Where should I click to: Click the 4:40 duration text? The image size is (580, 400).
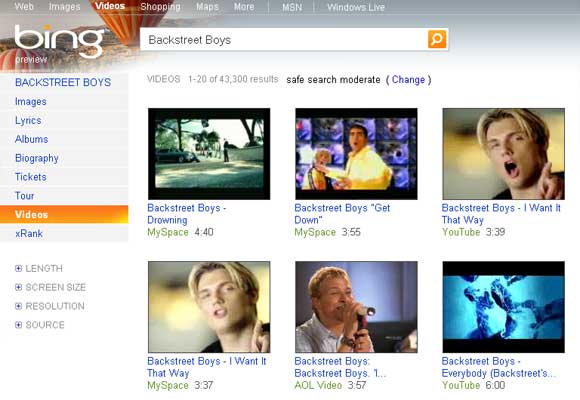point(204,232)
